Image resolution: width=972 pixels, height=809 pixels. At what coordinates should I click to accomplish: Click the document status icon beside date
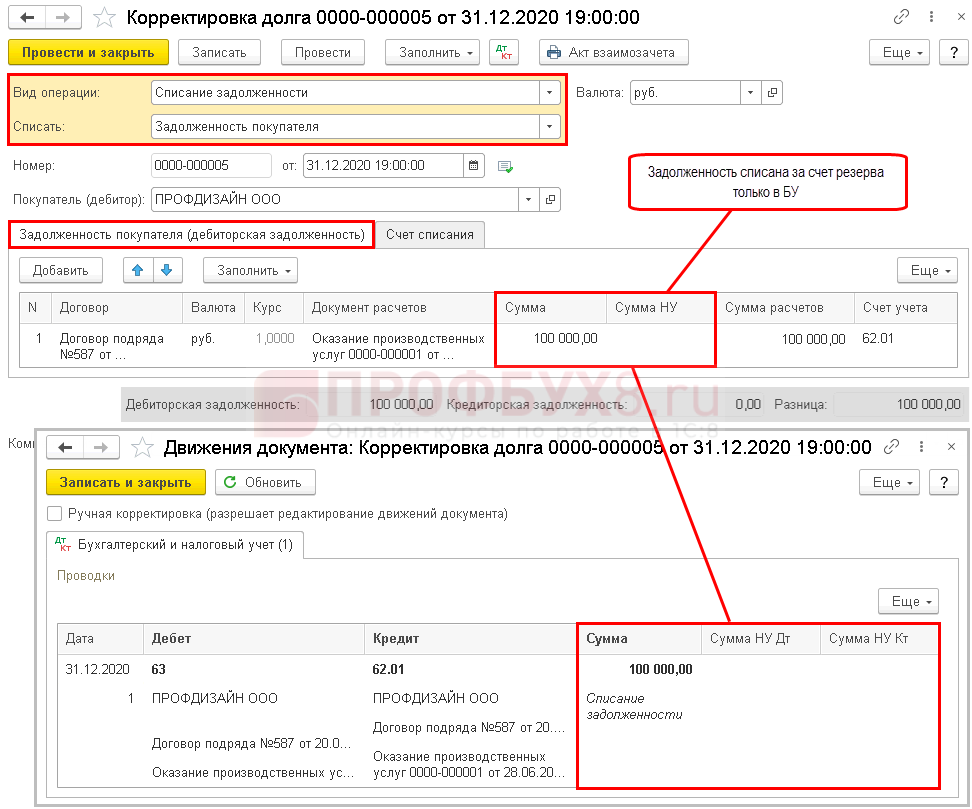coord(505,166)
